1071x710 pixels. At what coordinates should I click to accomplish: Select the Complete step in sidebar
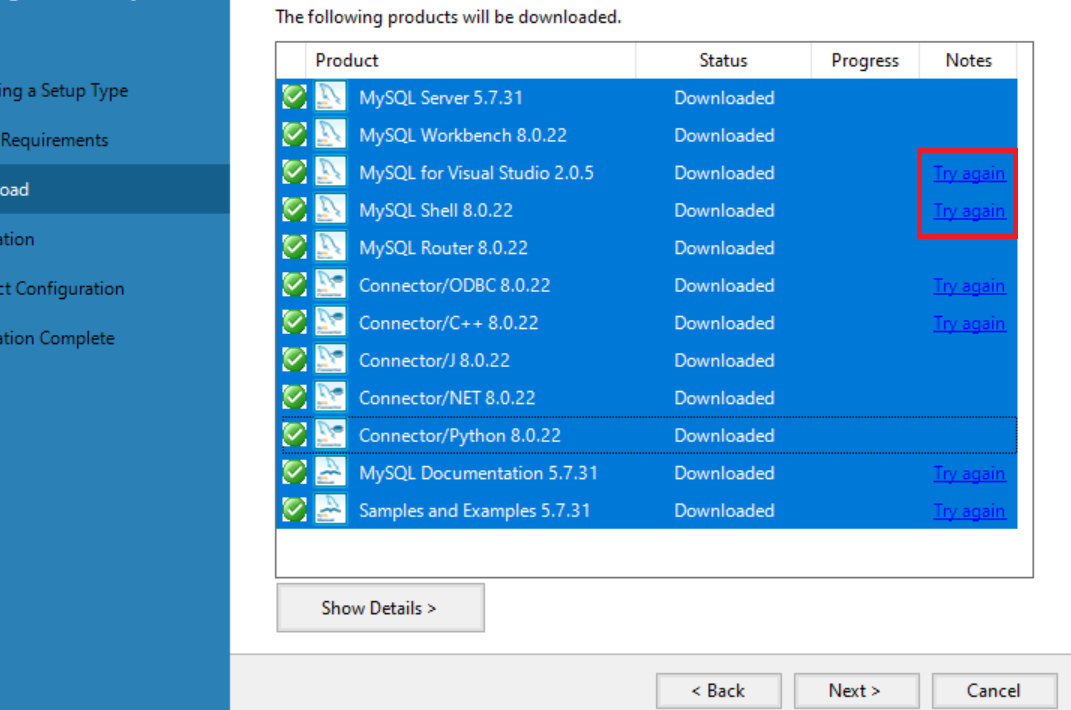tap(57, 338)
